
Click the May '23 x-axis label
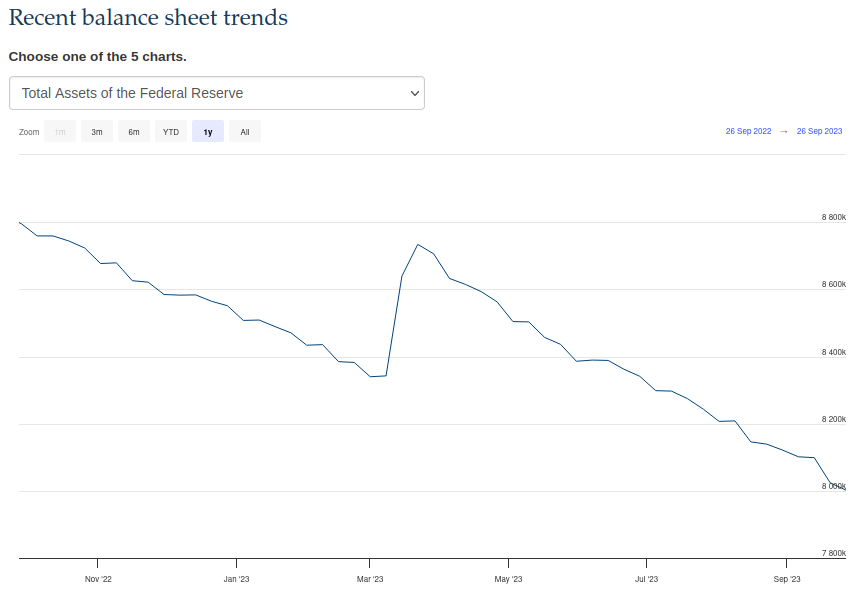[x=508, y=579]
